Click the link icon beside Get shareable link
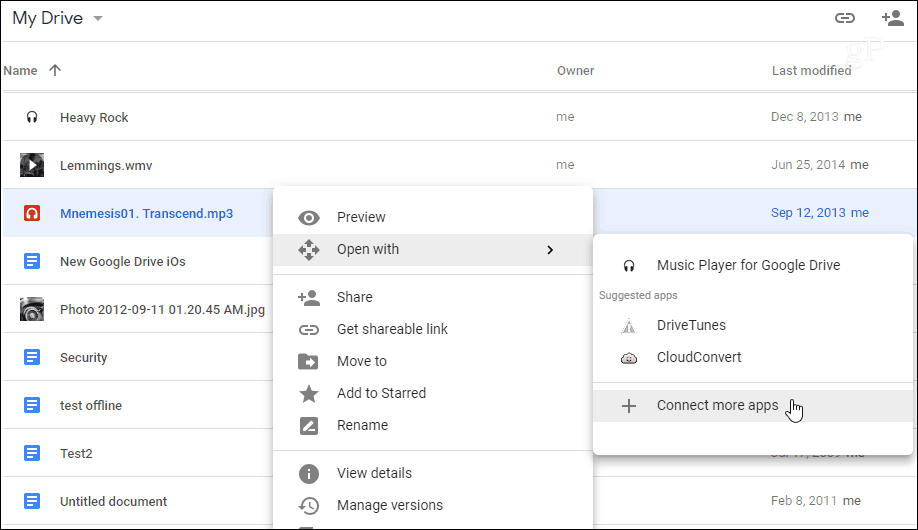Viewport: 918px width, 530px height. (x=309, y=330)
